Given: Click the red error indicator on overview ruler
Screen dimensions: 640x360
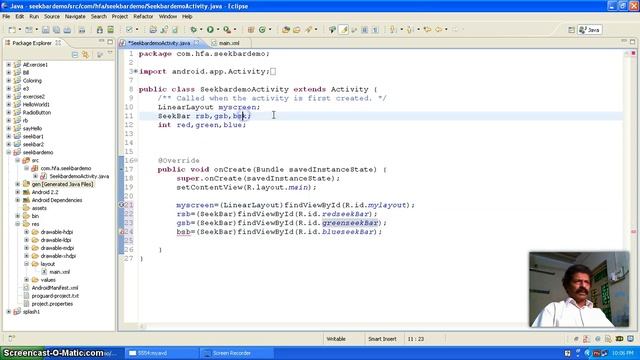Looking at the screenshot, I should tap(633, 53).
